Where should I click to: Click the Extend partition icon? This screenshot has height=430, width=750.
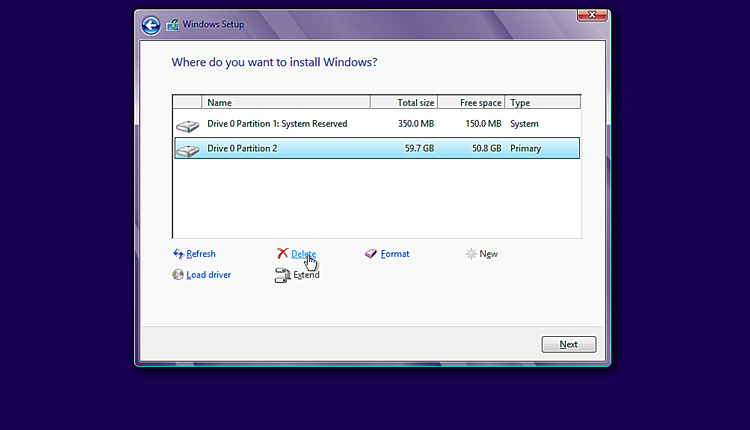click(282, 275)
